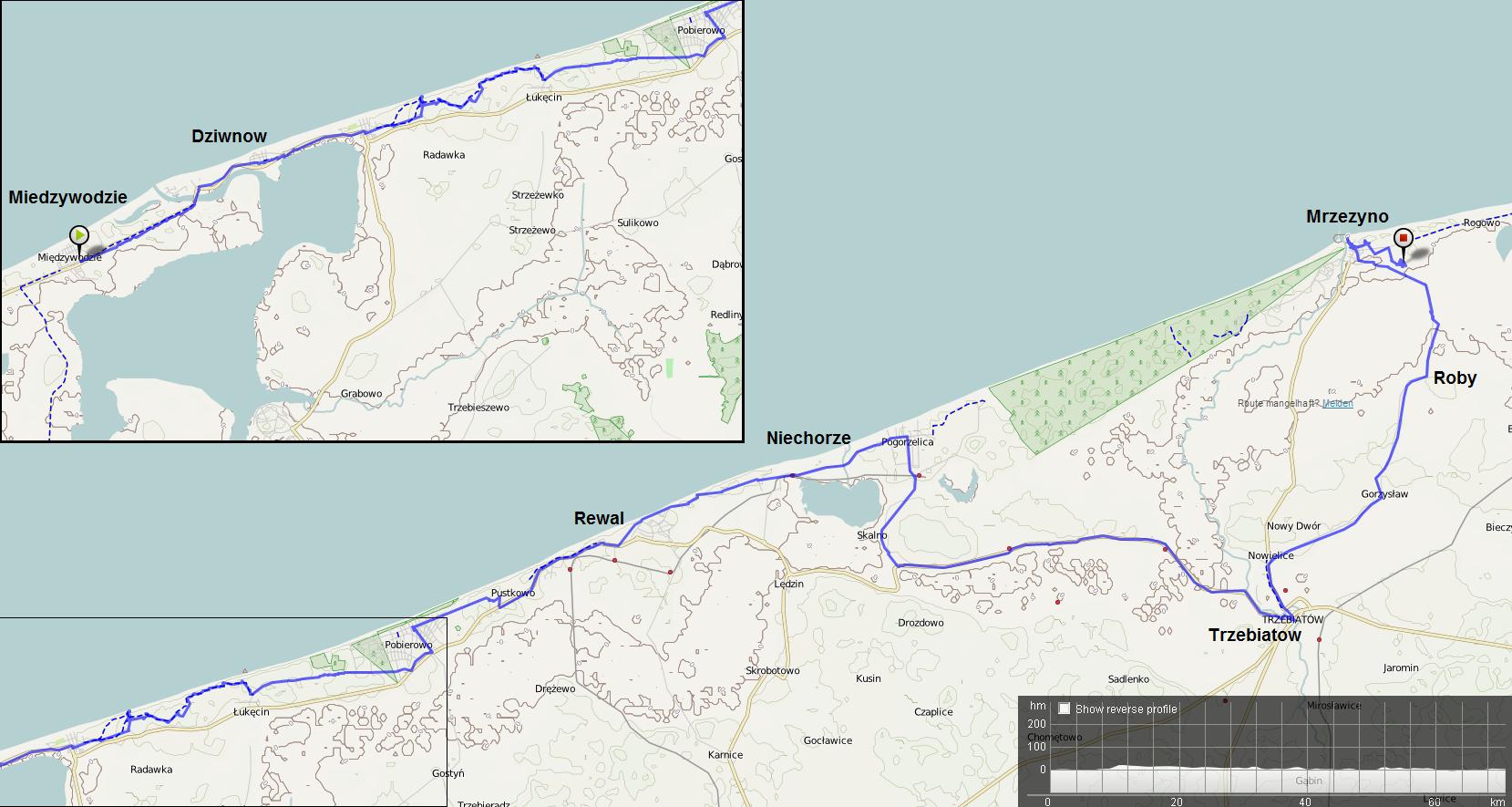Click the Jaromin place name
Viewport: 1512px width, 807px height.
(x=1401, y=667)
